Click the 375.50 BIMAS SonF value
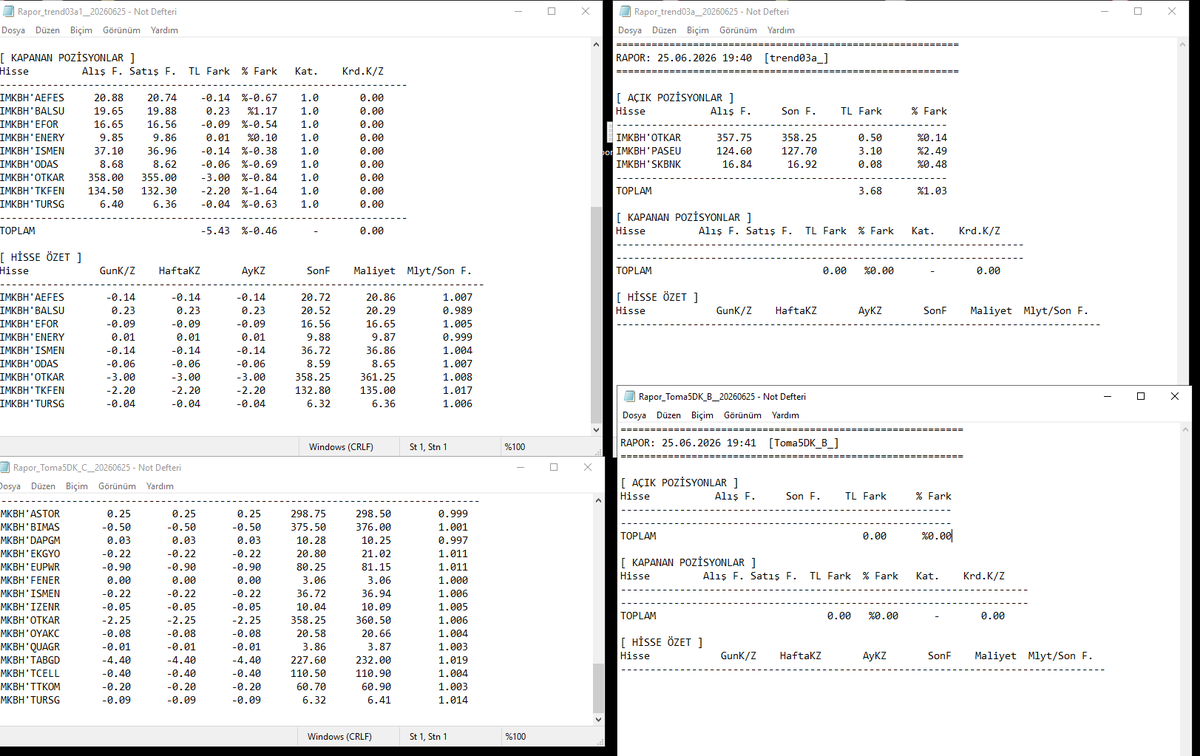Viewport: 1200px width, 756px height. tap(309, 526)
